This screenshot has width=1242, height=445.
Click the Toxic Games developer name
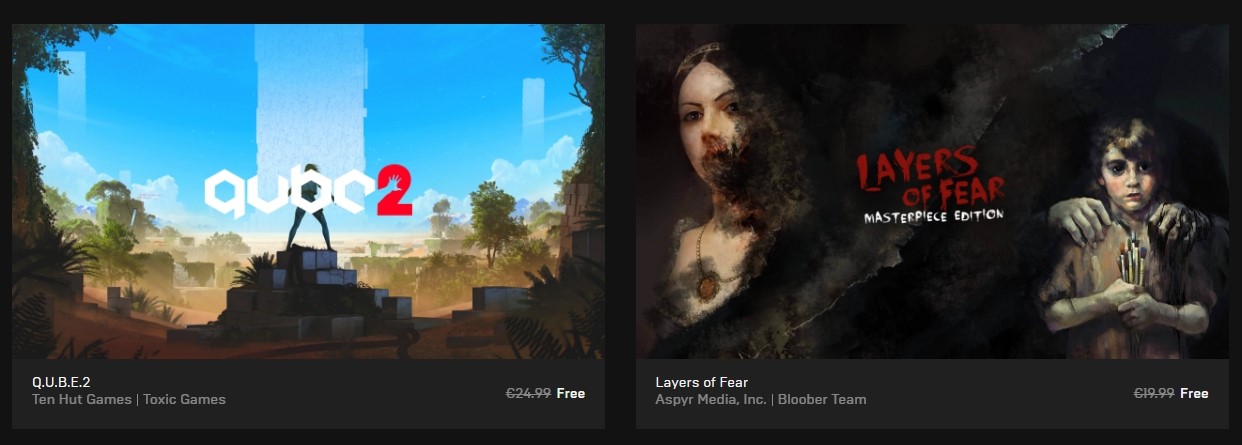pyautogui.click(x=184, y=399)
